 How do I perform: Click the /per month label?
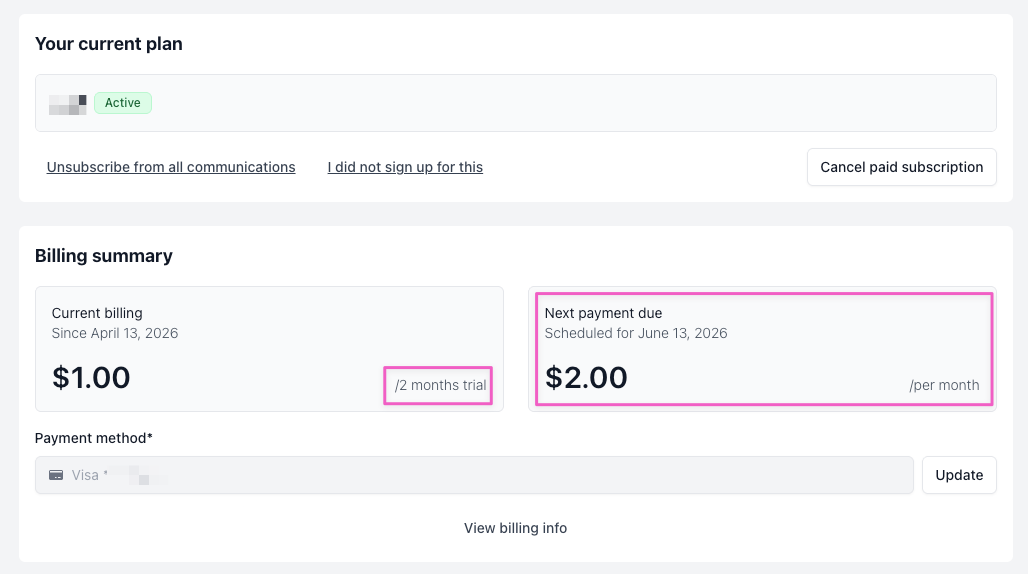tap(944, 385)
